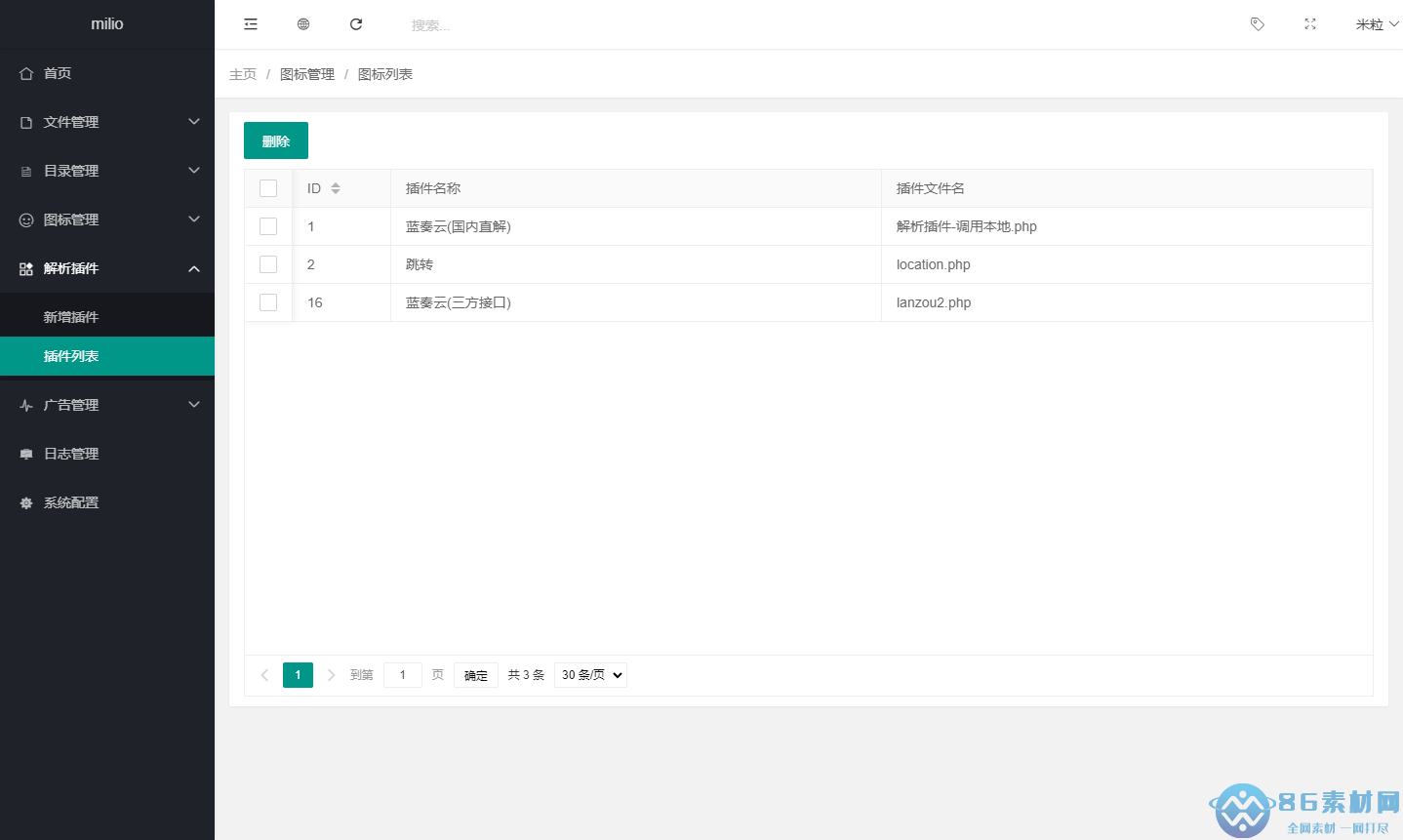Go to previous page using the left arrow

pyautogui.click(x=264, y=675)
